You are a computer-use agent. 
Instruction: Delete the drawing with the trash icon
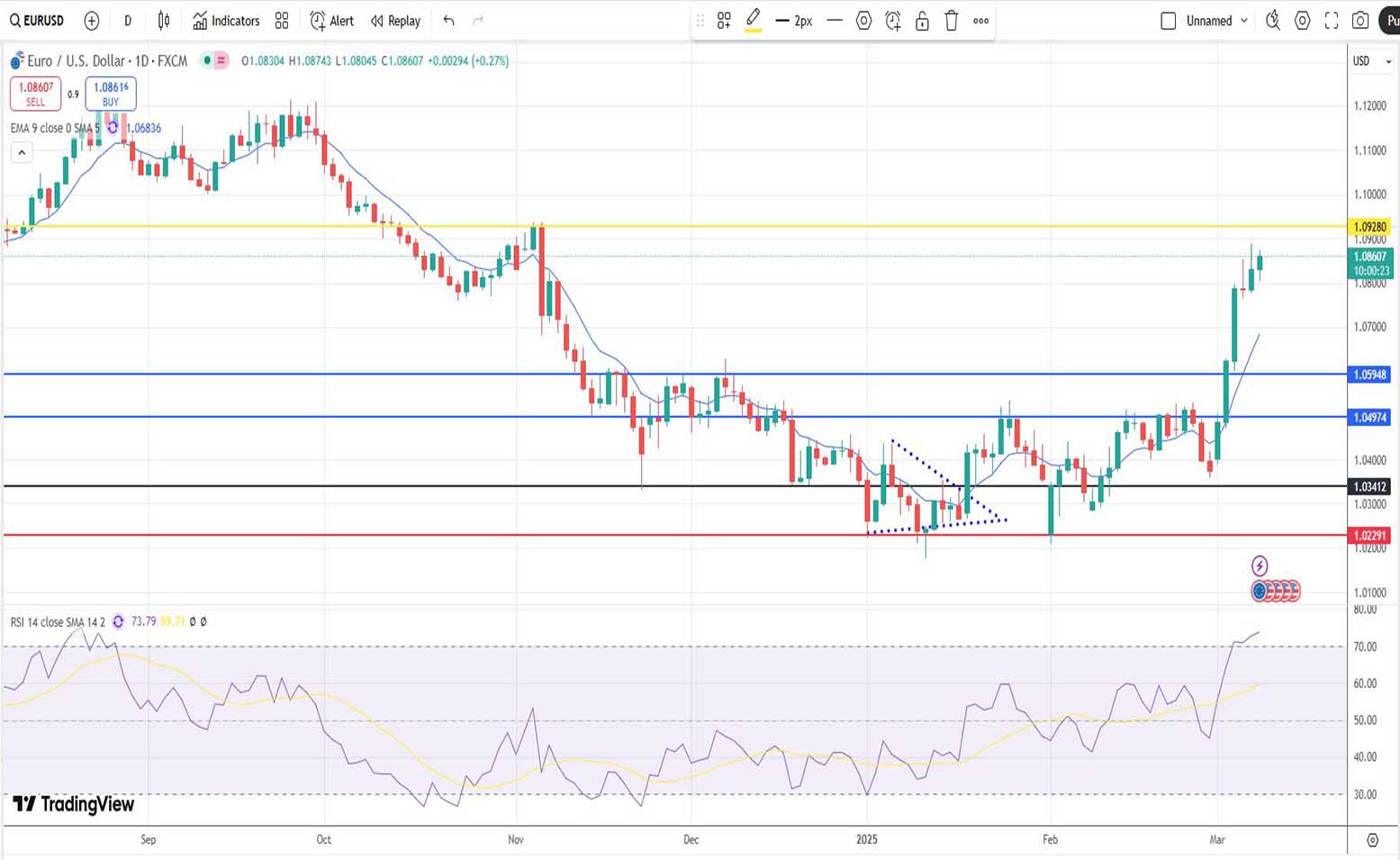951,21
